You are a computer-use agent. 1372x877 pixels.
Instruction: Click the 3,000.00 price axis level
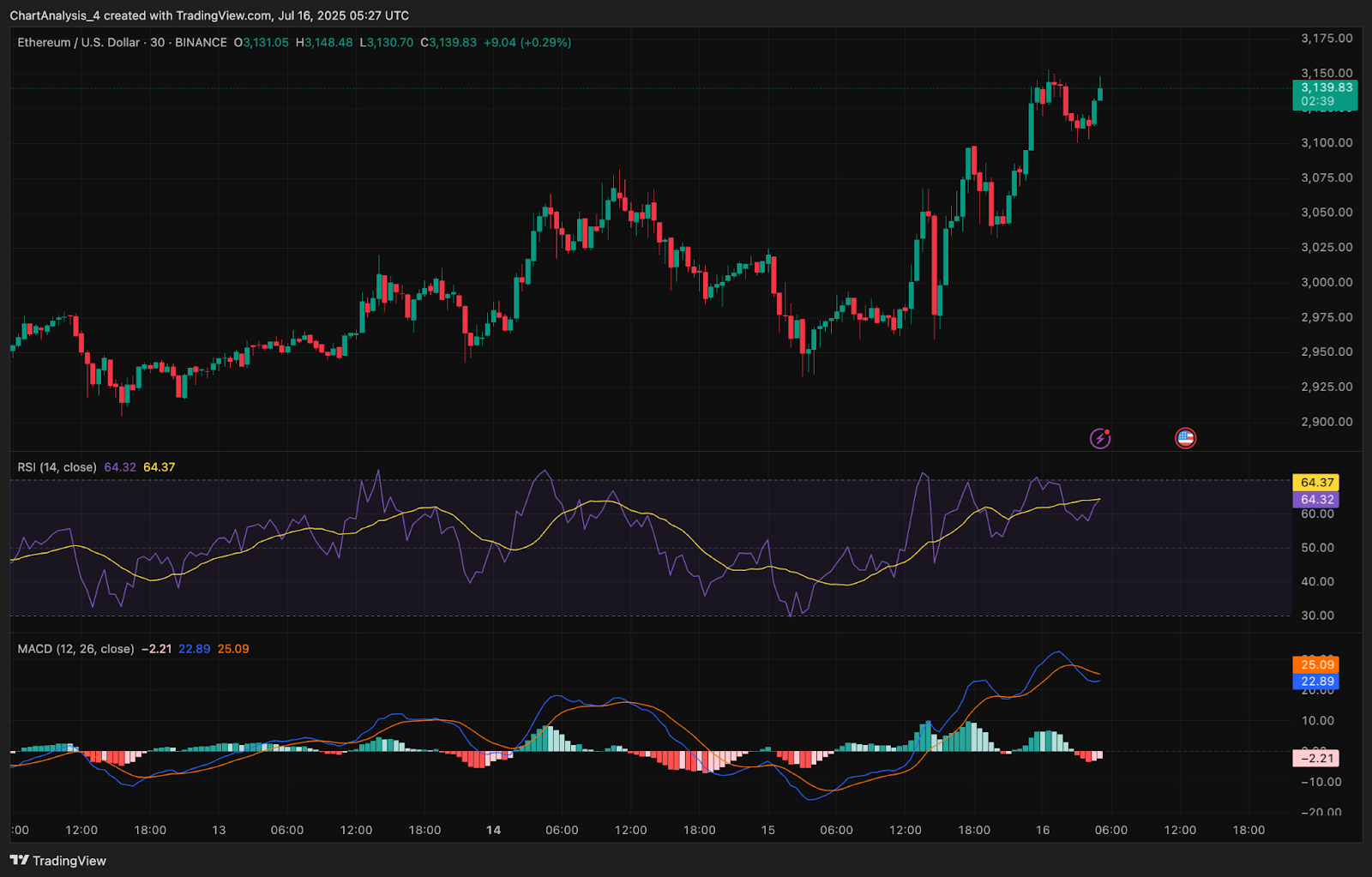click(x=1327, y=282)
